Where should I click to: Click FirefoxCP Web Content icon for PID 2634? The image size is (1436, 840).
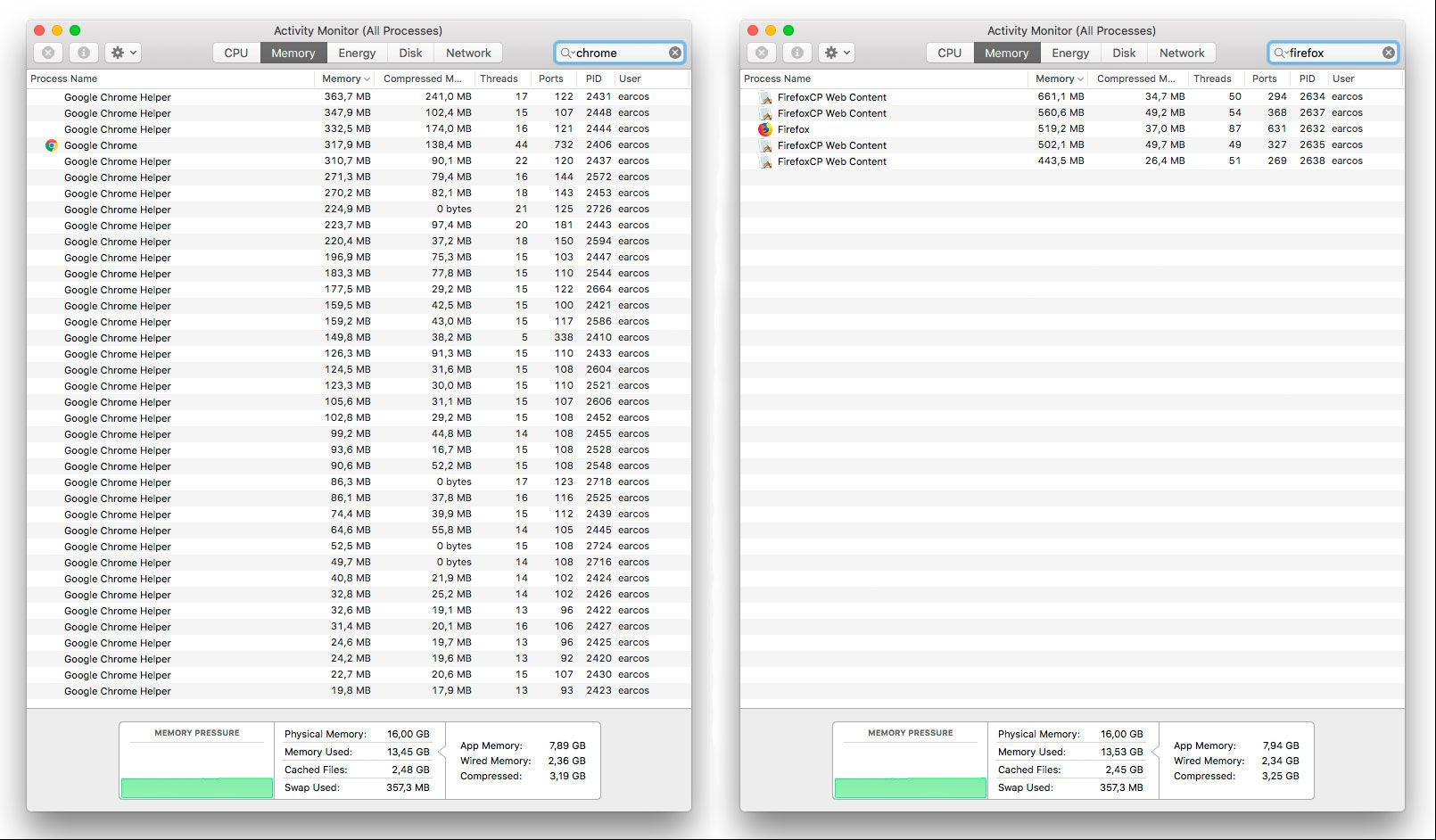coord(765,97)
